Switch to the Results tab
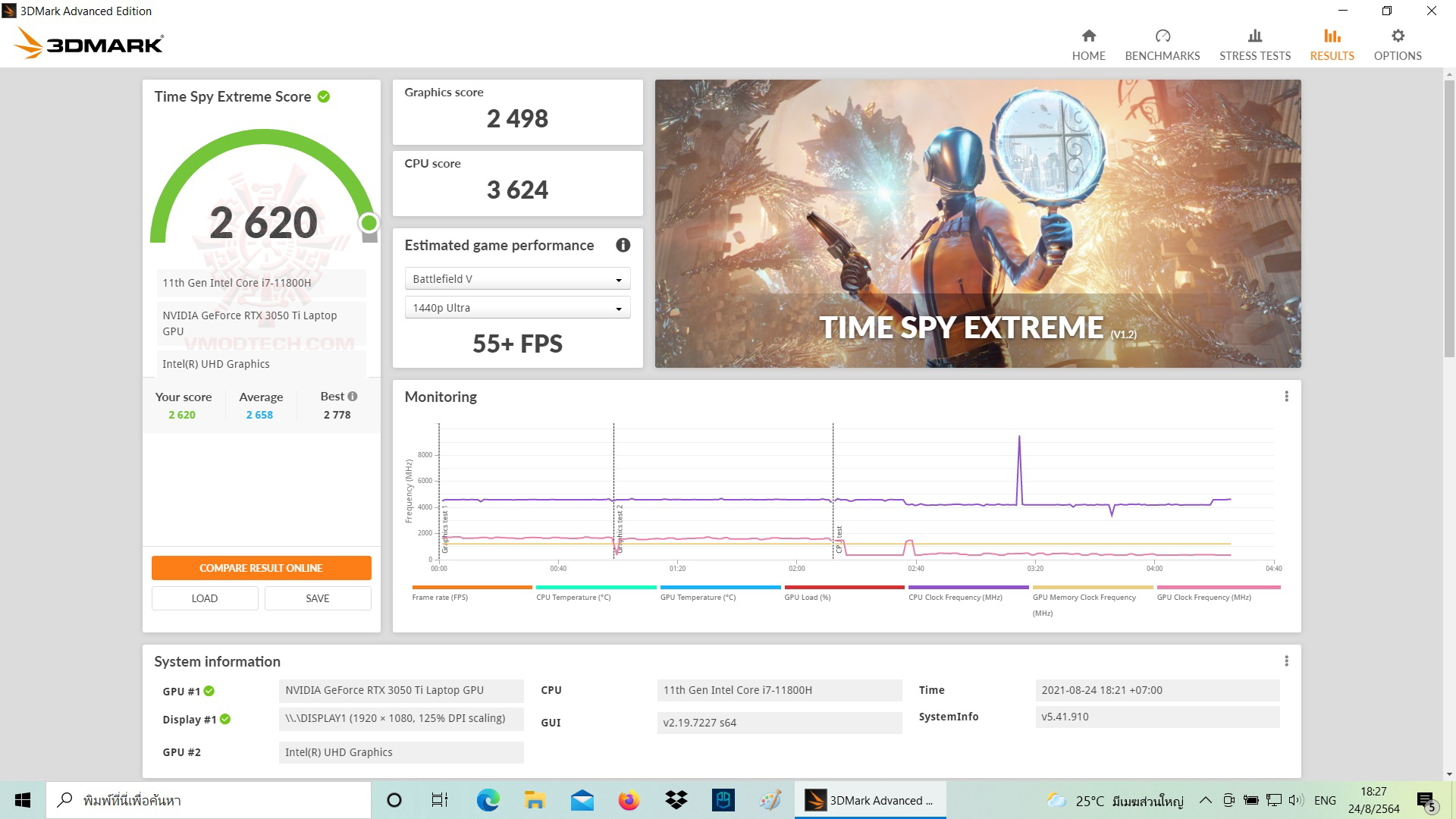 (1331, 45)
